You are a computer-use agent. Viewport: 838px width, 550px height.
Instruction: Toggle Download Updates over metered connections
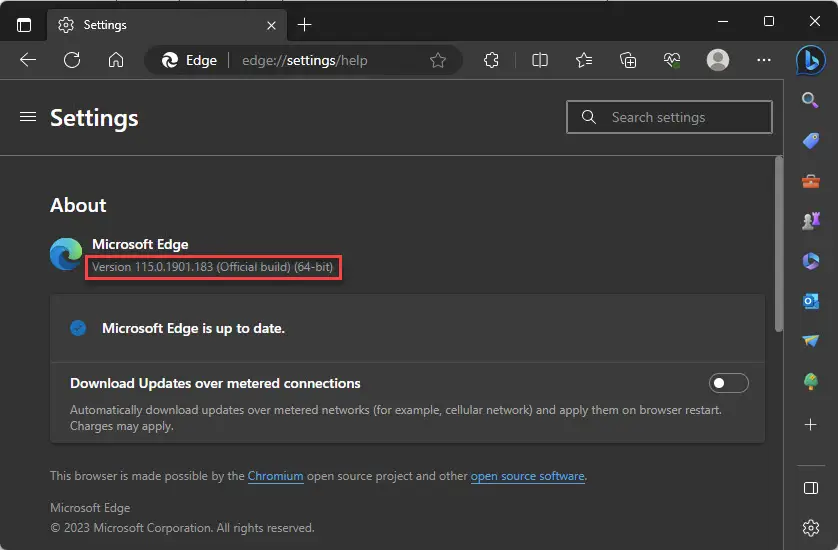coord(728,383)
